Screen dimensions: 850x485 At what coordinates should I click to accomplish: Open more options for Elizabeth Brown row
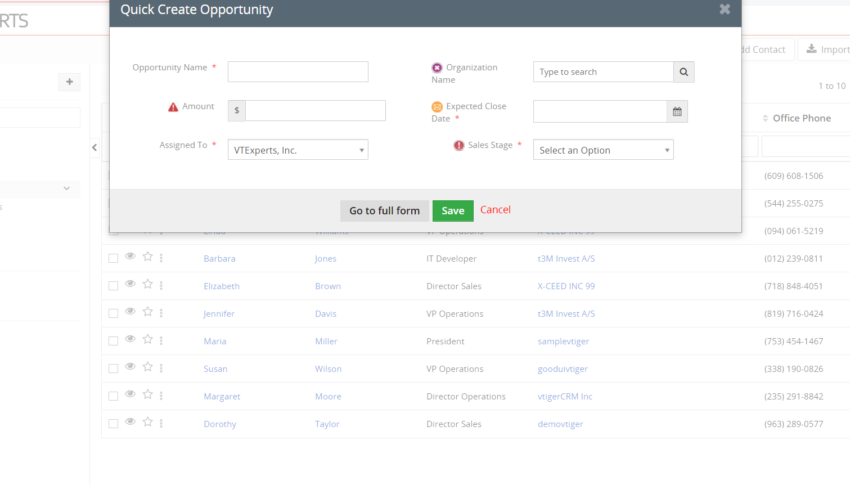point(162,286)
